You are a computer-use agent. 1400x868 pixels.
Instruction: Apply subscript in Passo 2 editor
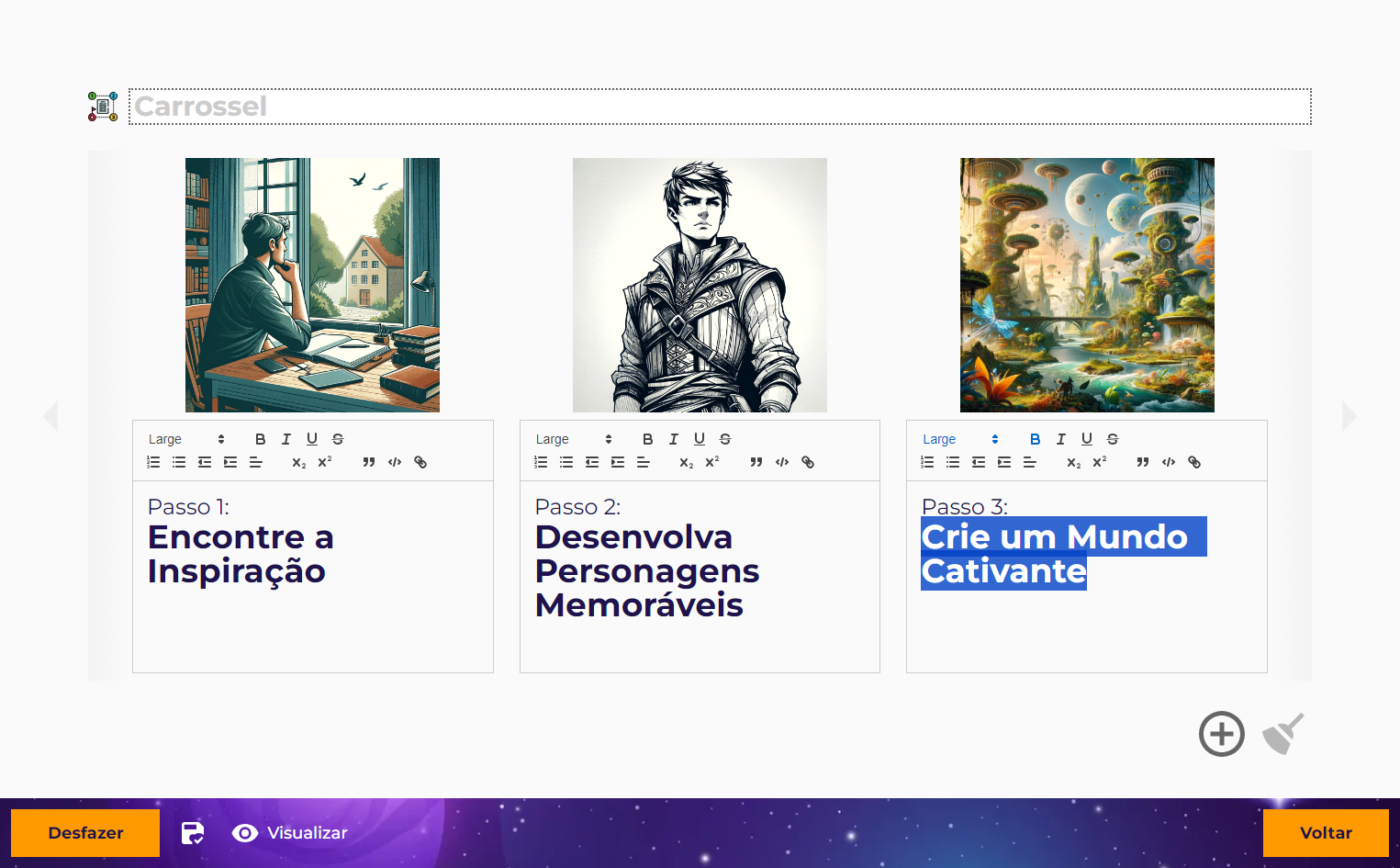[687, 462]
